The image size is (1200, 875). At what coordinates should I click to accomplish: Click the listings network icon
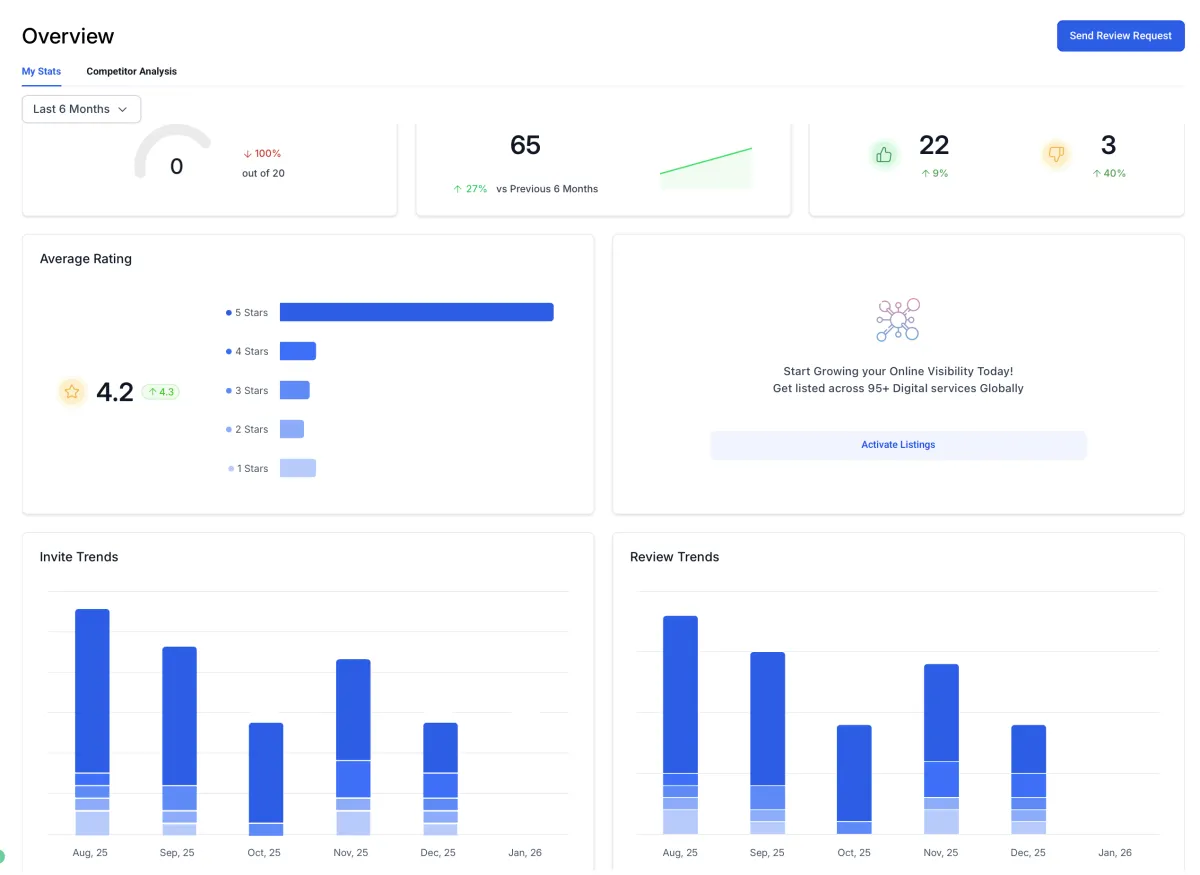(x=898, y=320)
